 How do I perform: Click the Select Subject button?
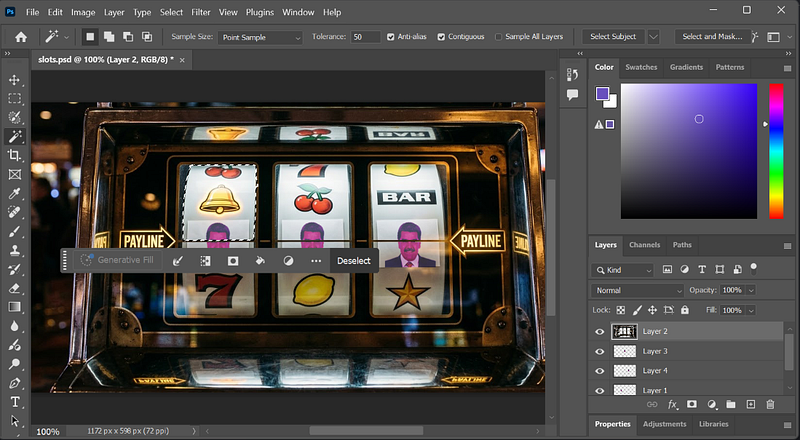pos(613,37)
